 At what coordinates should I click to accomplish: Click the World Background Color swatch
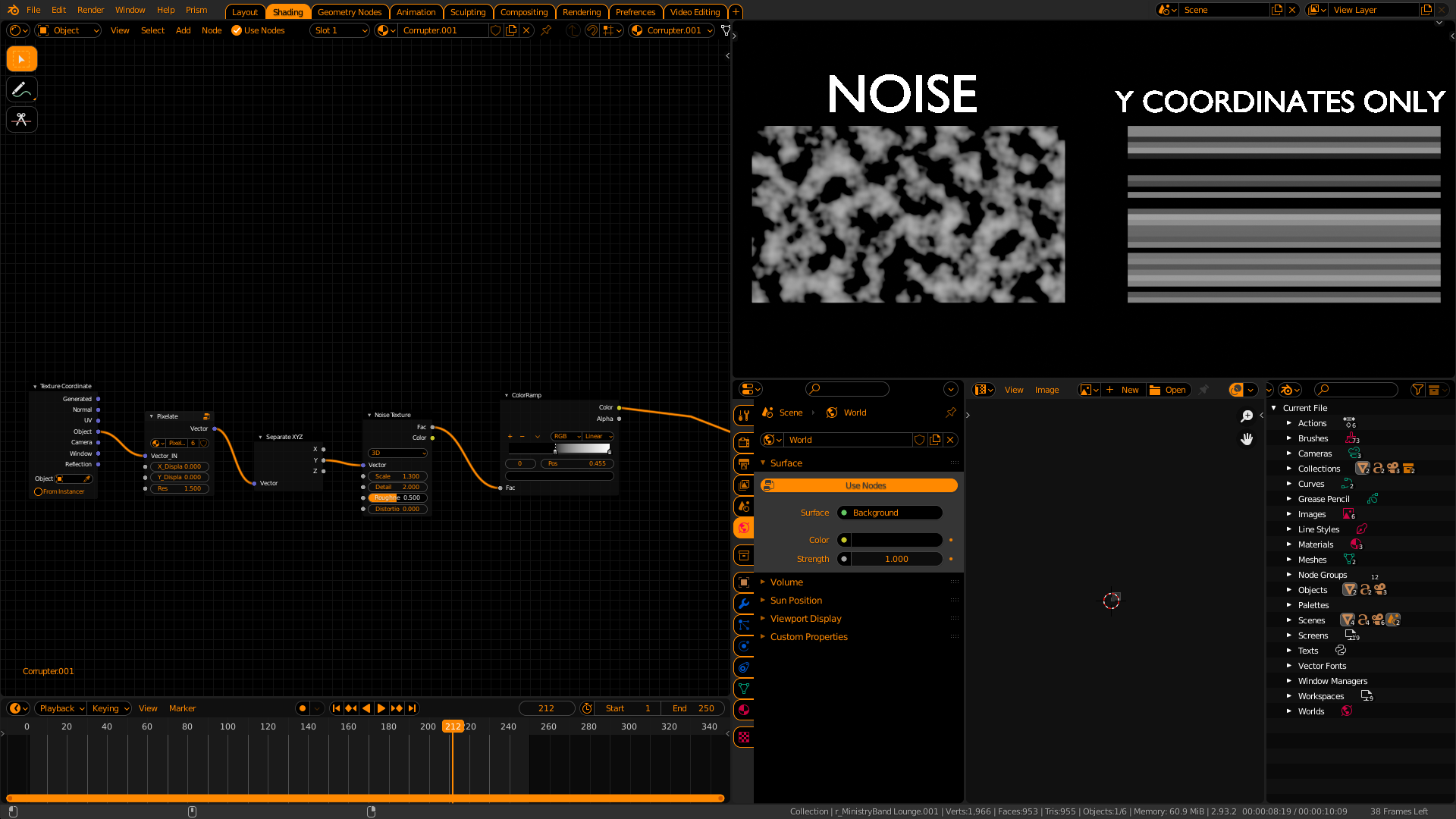pyautogui.click(x=896, y=540)
